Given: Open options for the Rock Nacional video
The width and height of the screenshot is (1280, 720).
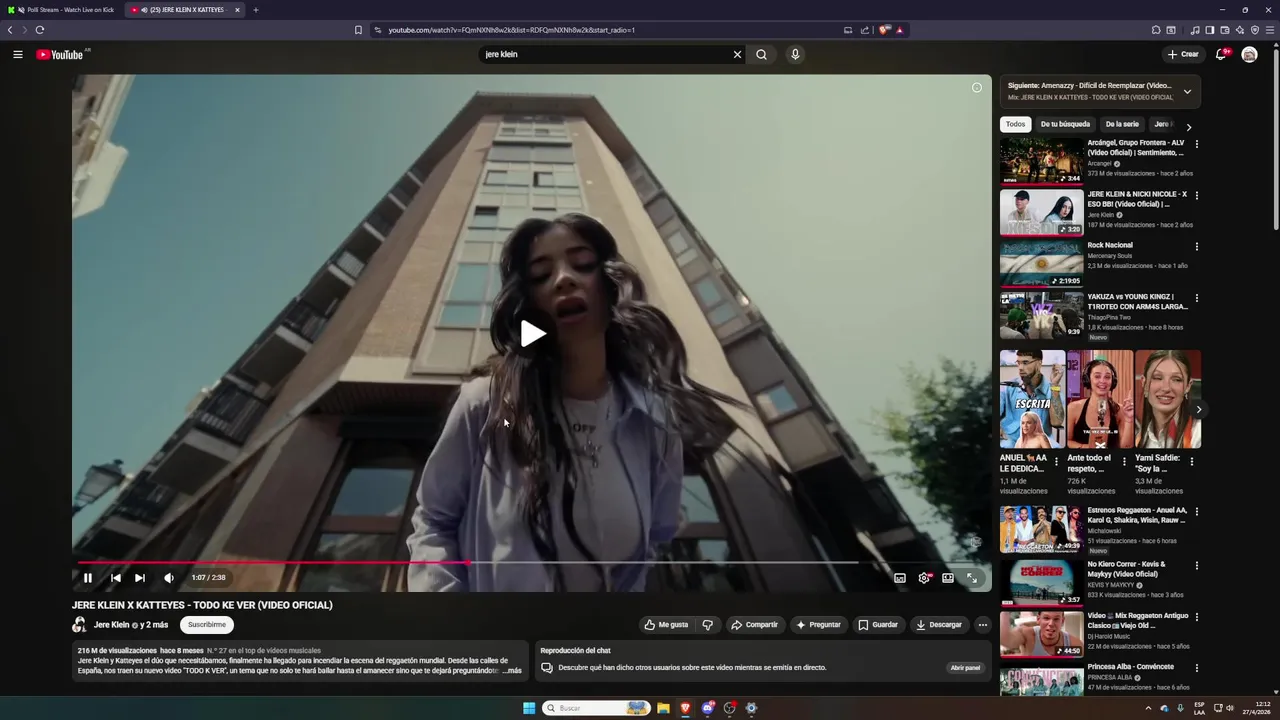Looking at the screenshot, I should pos(1197,247).
